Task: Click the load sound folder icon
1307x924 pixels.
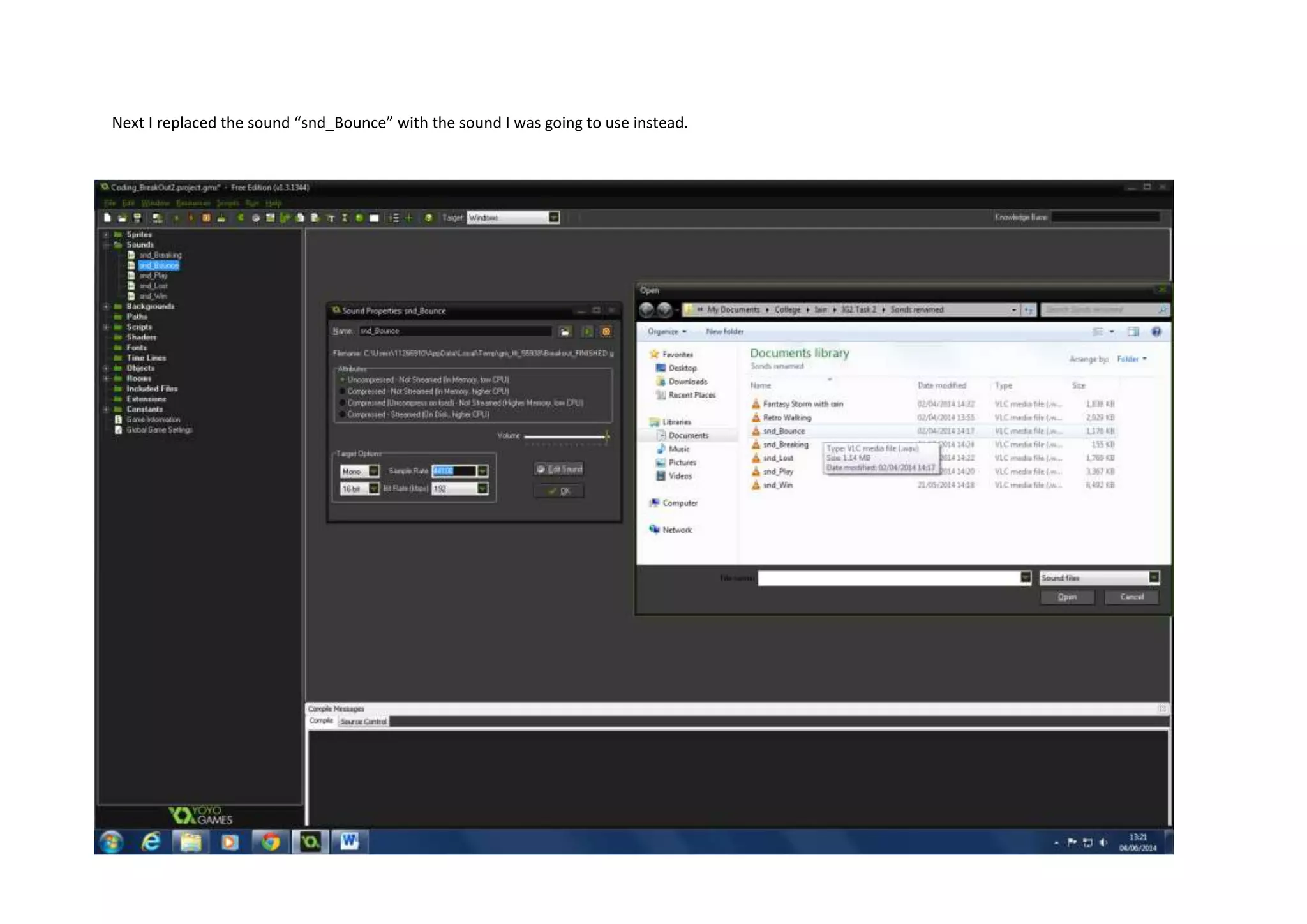Action: coord(565,331)
